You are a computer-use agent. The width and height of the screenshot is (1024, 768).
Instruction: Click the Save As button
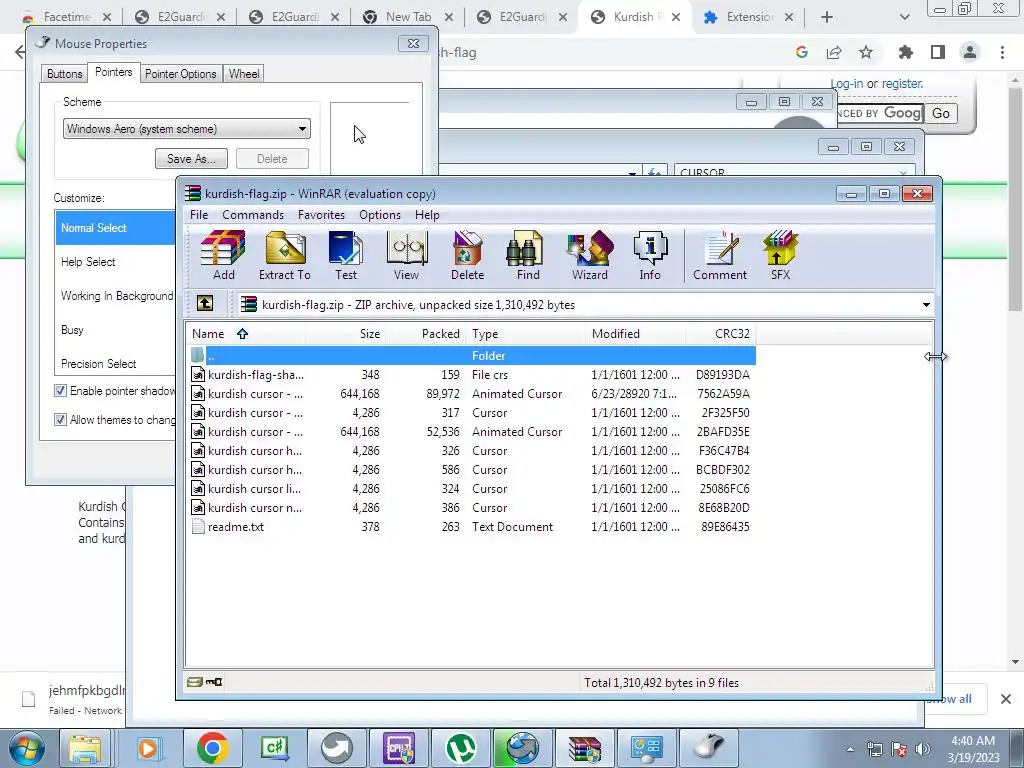point(191,159)
